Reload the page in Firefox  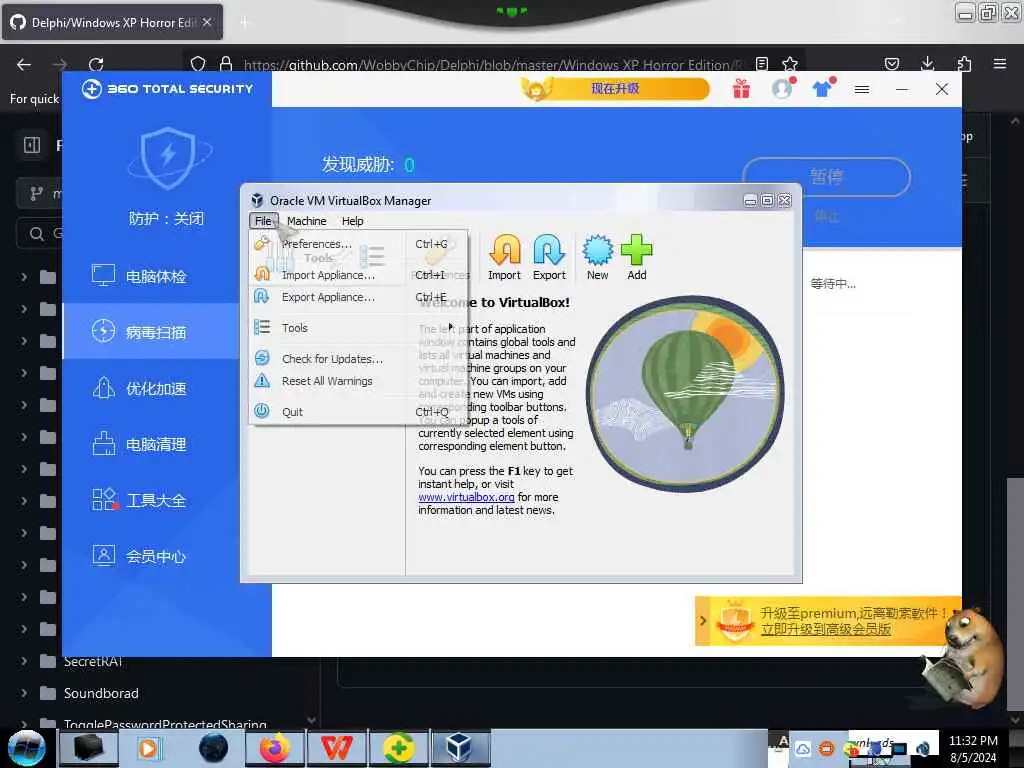point(96,64)
